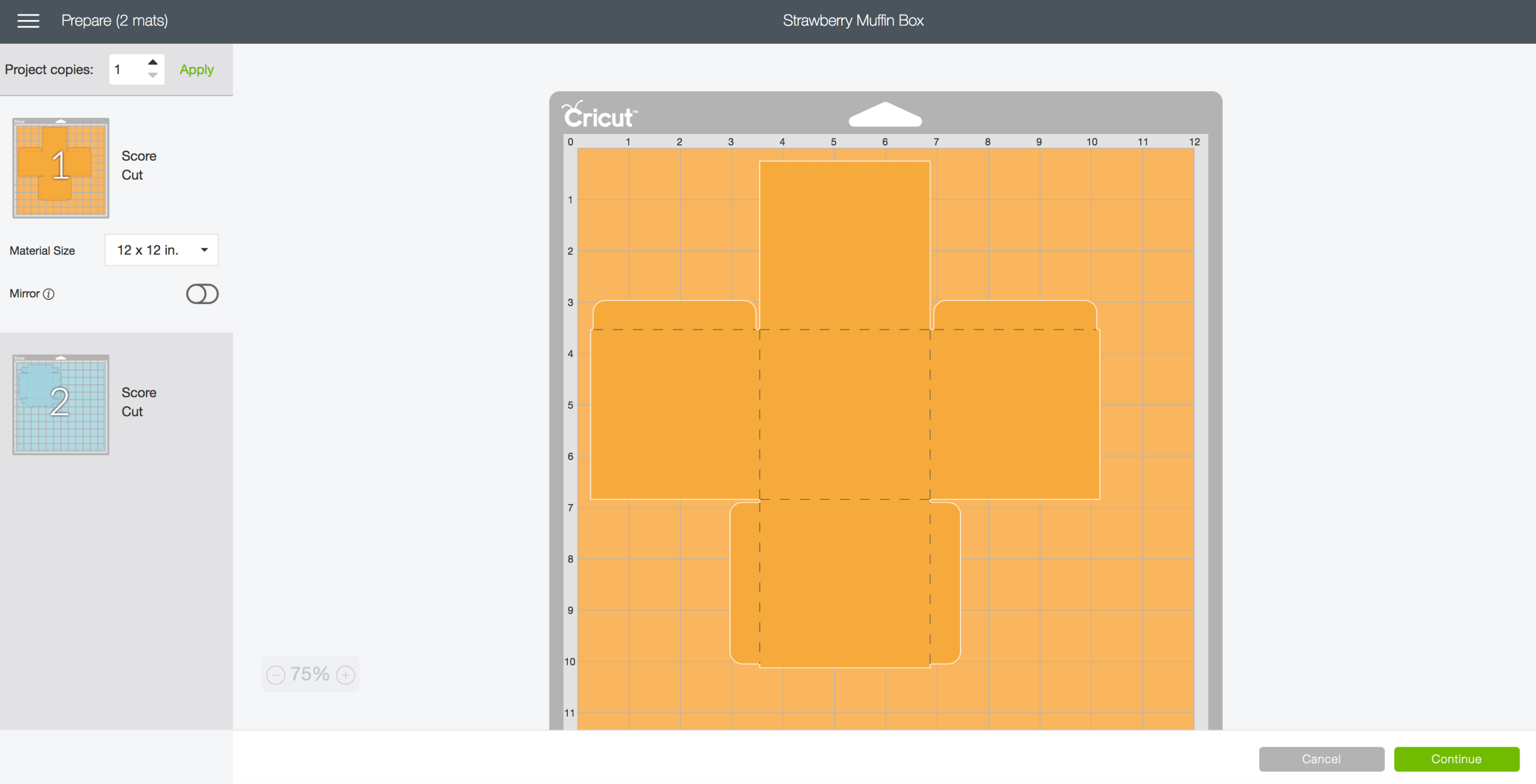Image resolution: width=1536 pixels, height=784 pixels.
Task: Increase project copies with up arrow
Action: (x=153, y=62)
